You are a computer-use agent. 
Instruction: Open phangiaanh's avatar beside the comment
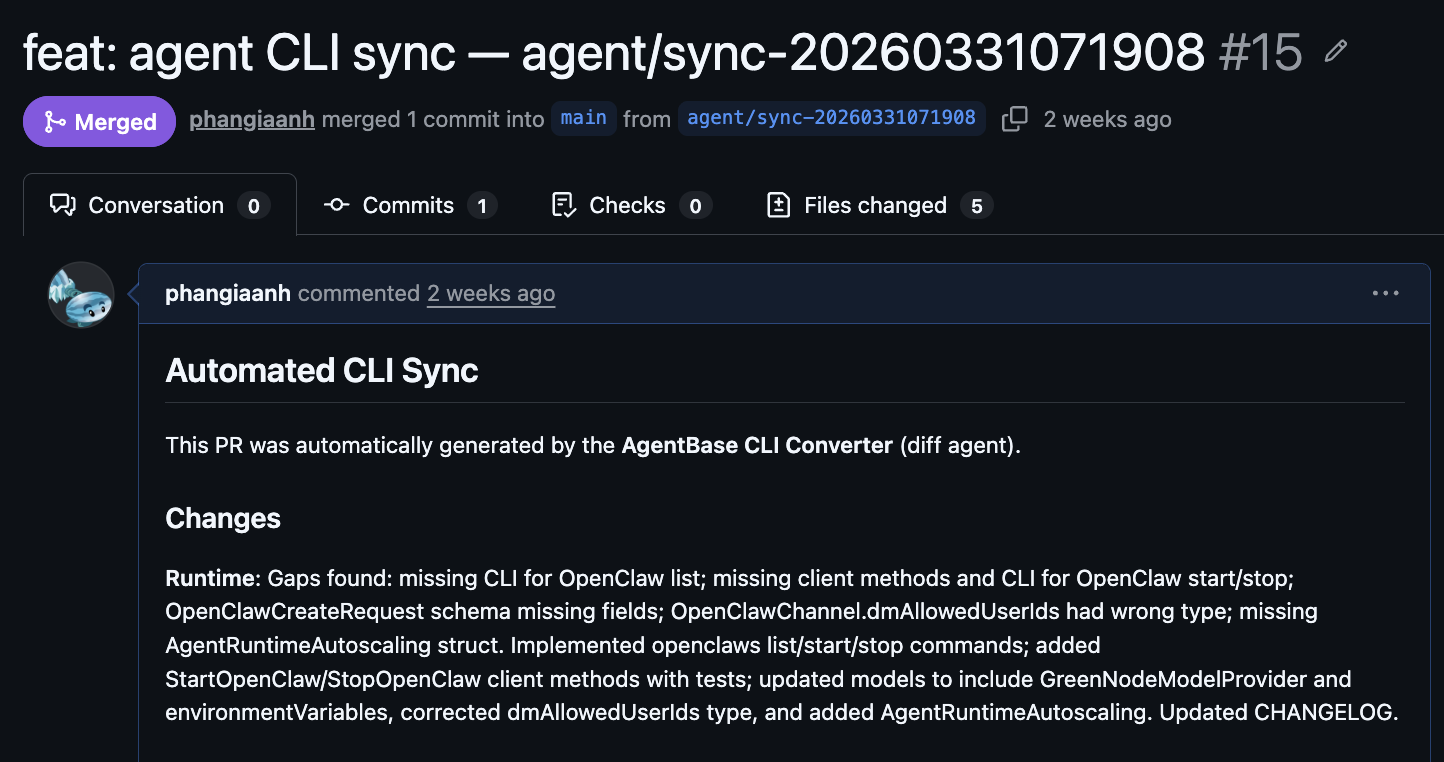(81, 295)
